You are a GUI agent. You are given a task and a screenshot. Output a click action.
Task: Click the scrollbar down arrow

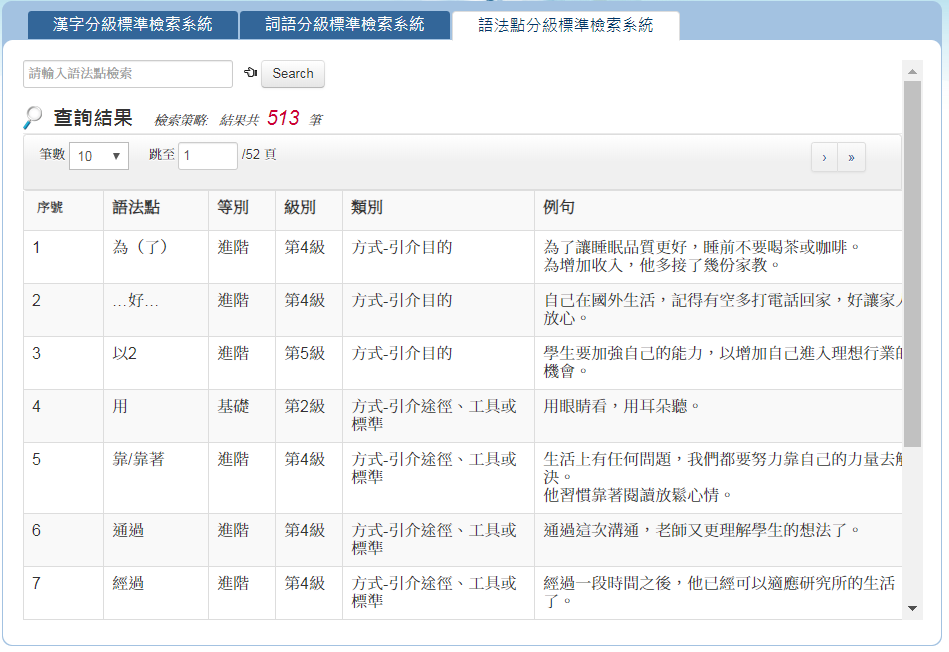[x=912, y=607]
